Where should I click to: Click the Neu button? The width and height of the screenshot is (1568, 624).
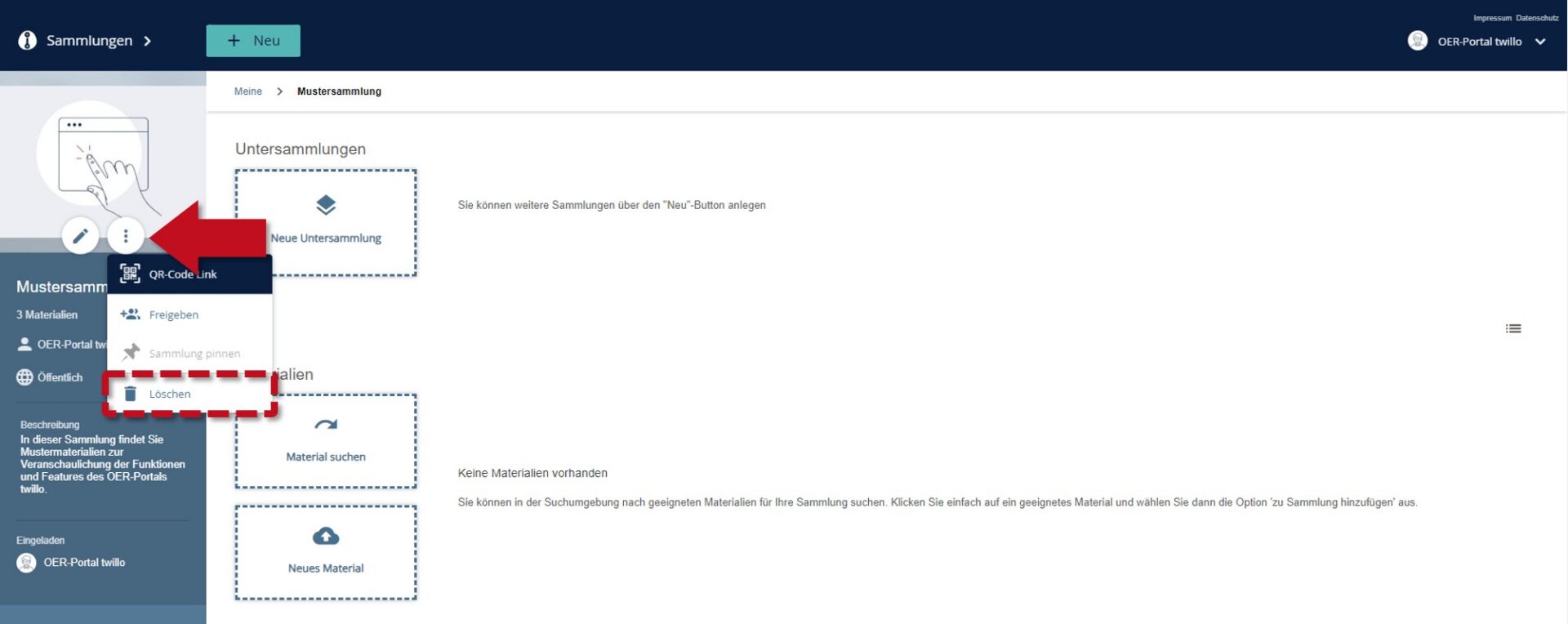[253, 41]
